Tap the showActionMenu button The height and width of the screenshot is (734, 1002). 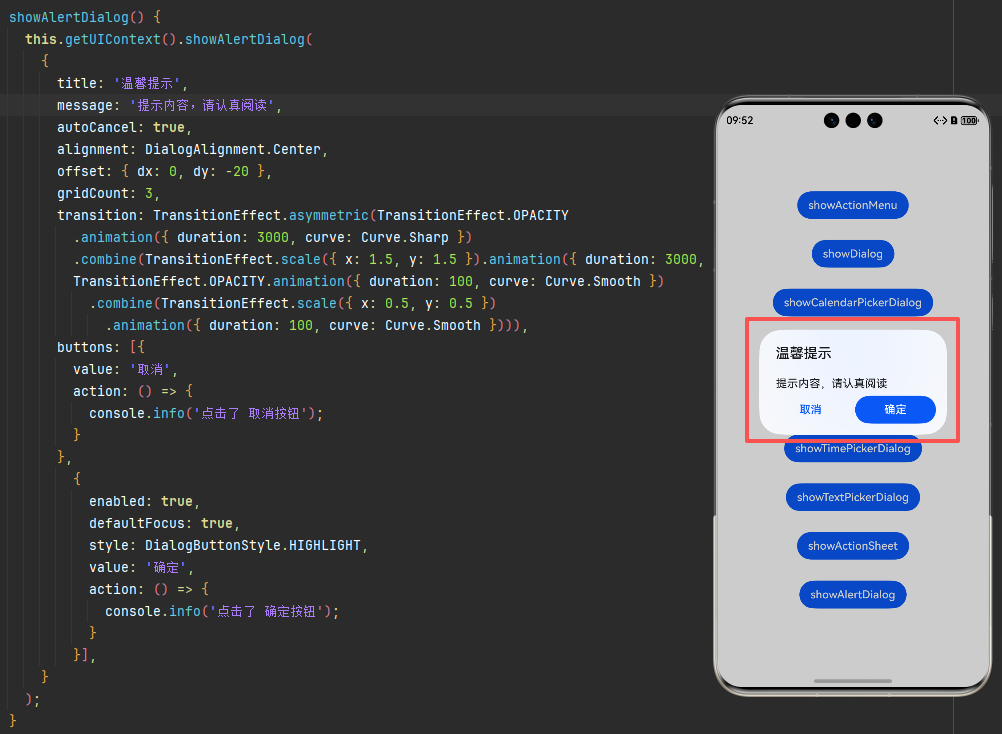tap(852, 205)
